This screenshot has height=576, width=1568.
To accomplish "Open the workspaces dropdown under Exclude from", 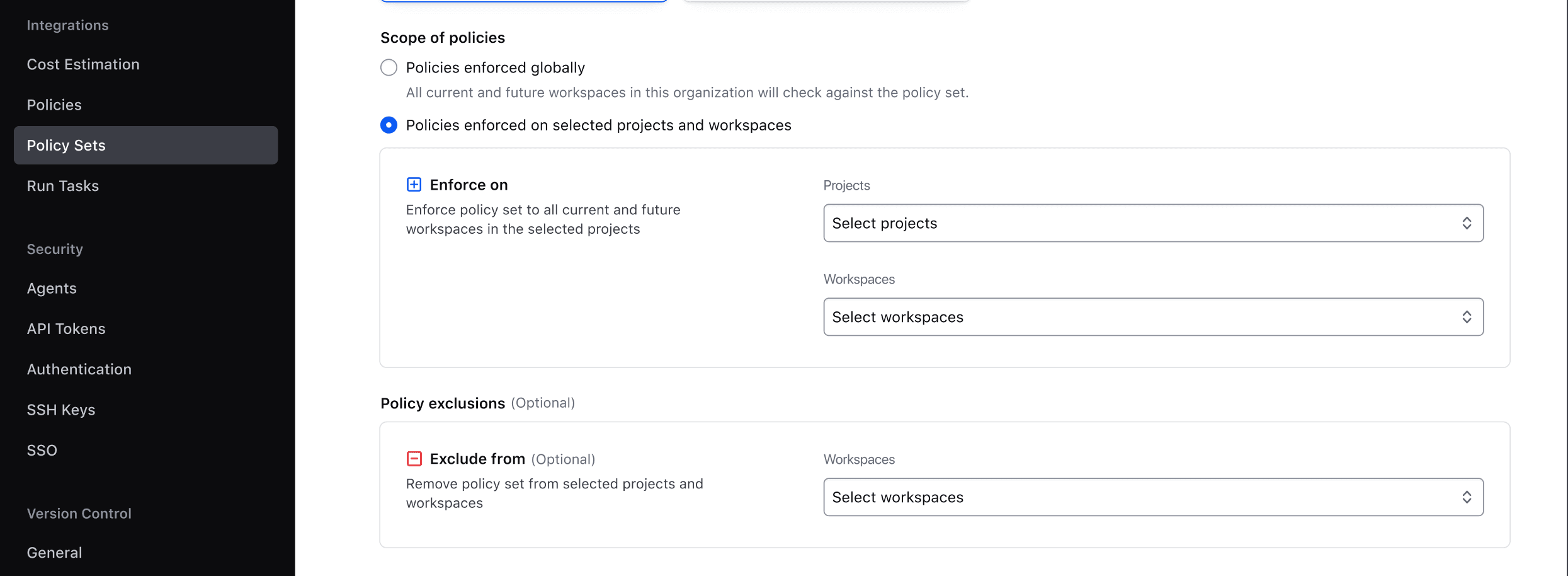I will (1152, 497).
